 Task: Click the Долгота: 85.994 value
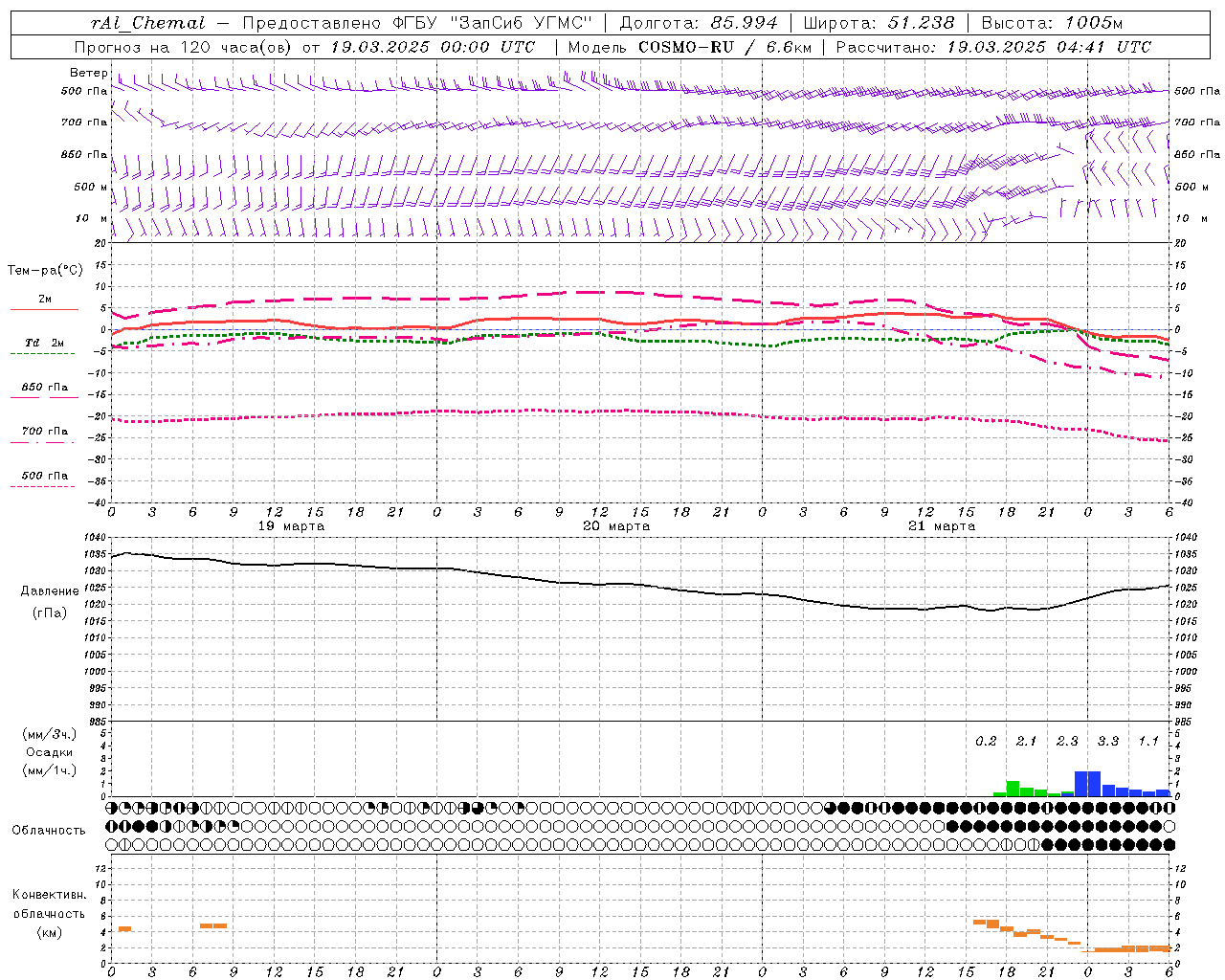pos(699,23)
